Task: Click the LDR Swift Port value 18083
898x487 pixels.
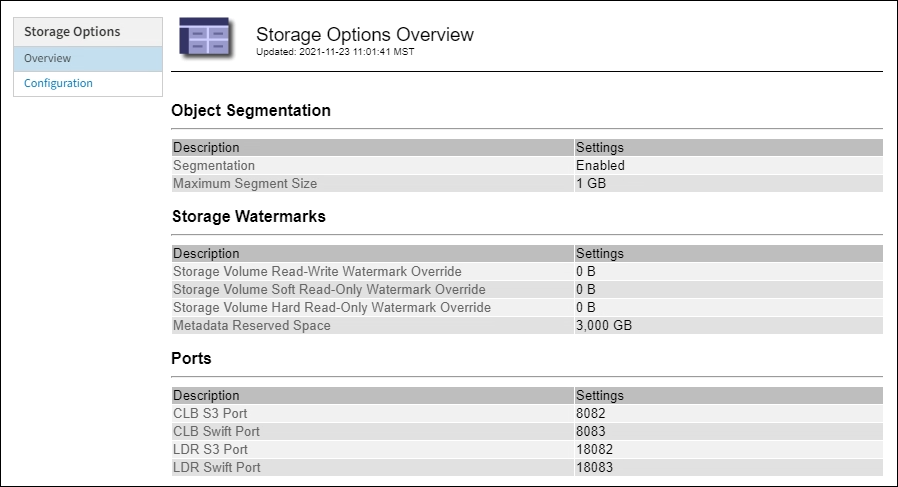Action: (594, 468)
